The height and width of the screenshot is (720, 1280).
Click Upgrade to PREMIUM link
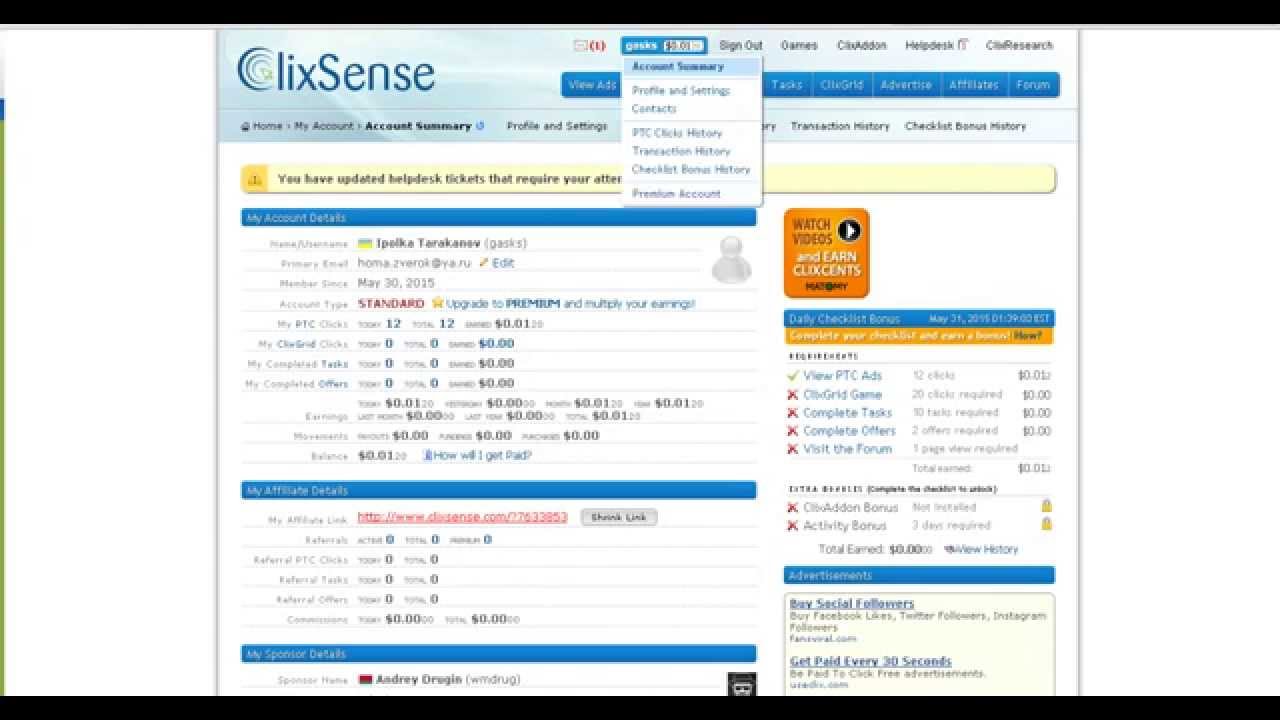pos(571,303)
